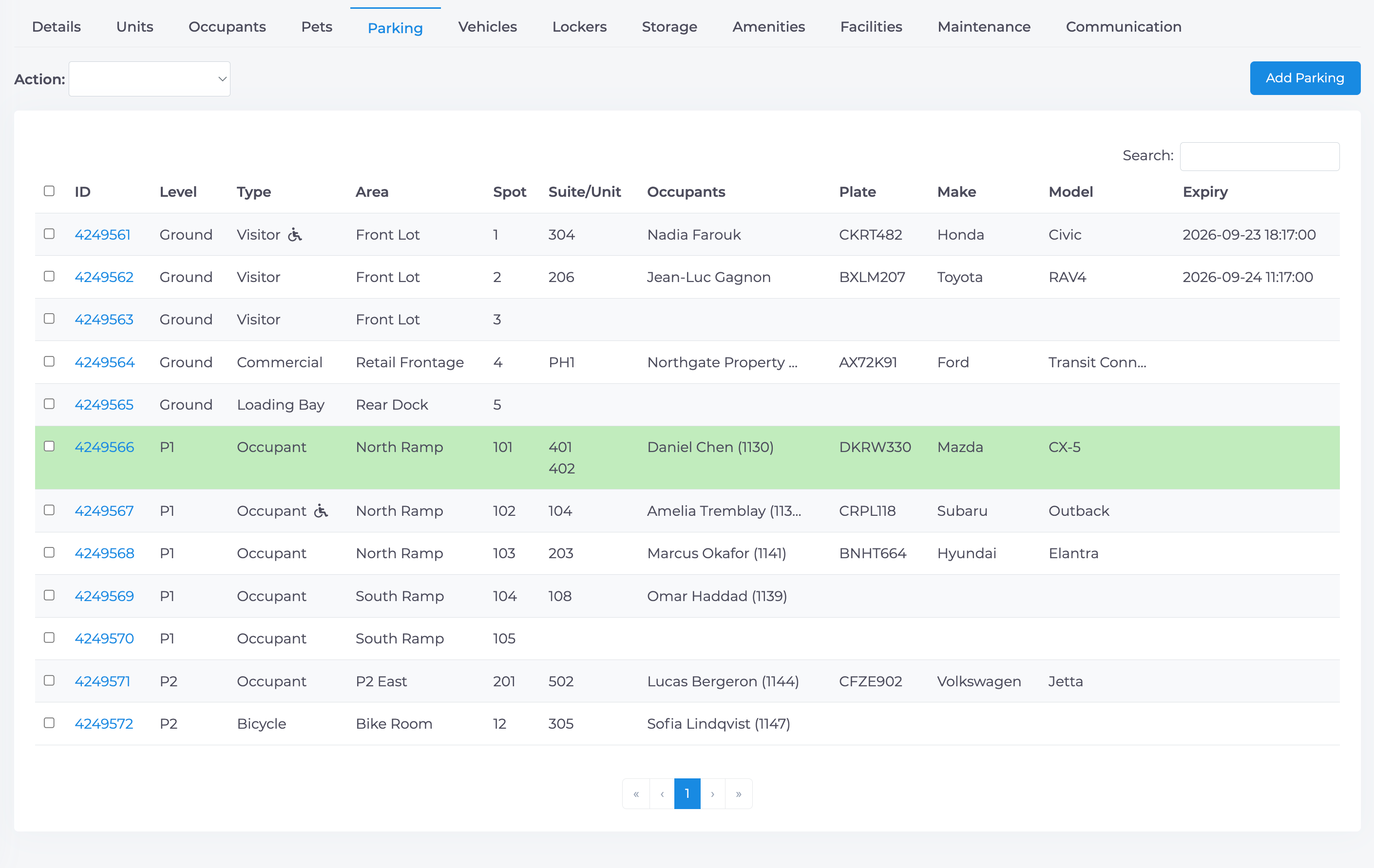This screenshot has height=868, width=1374.
Task: Select the Details tab
Action: tap(57, 27)
